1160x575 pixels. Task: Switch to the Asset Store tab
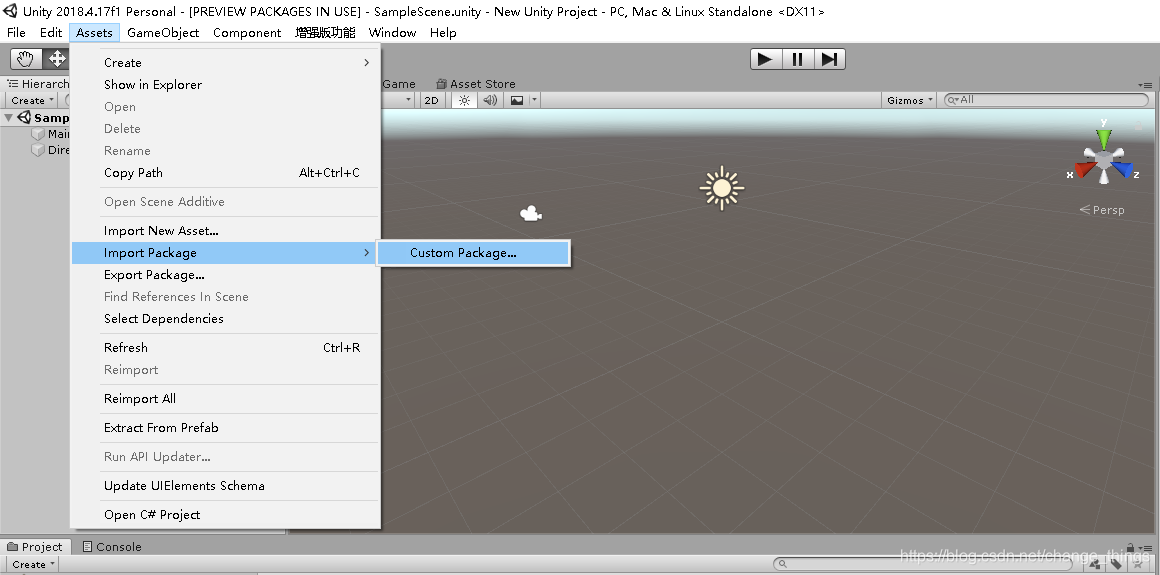pyautogui.click(x=476, y=84)
